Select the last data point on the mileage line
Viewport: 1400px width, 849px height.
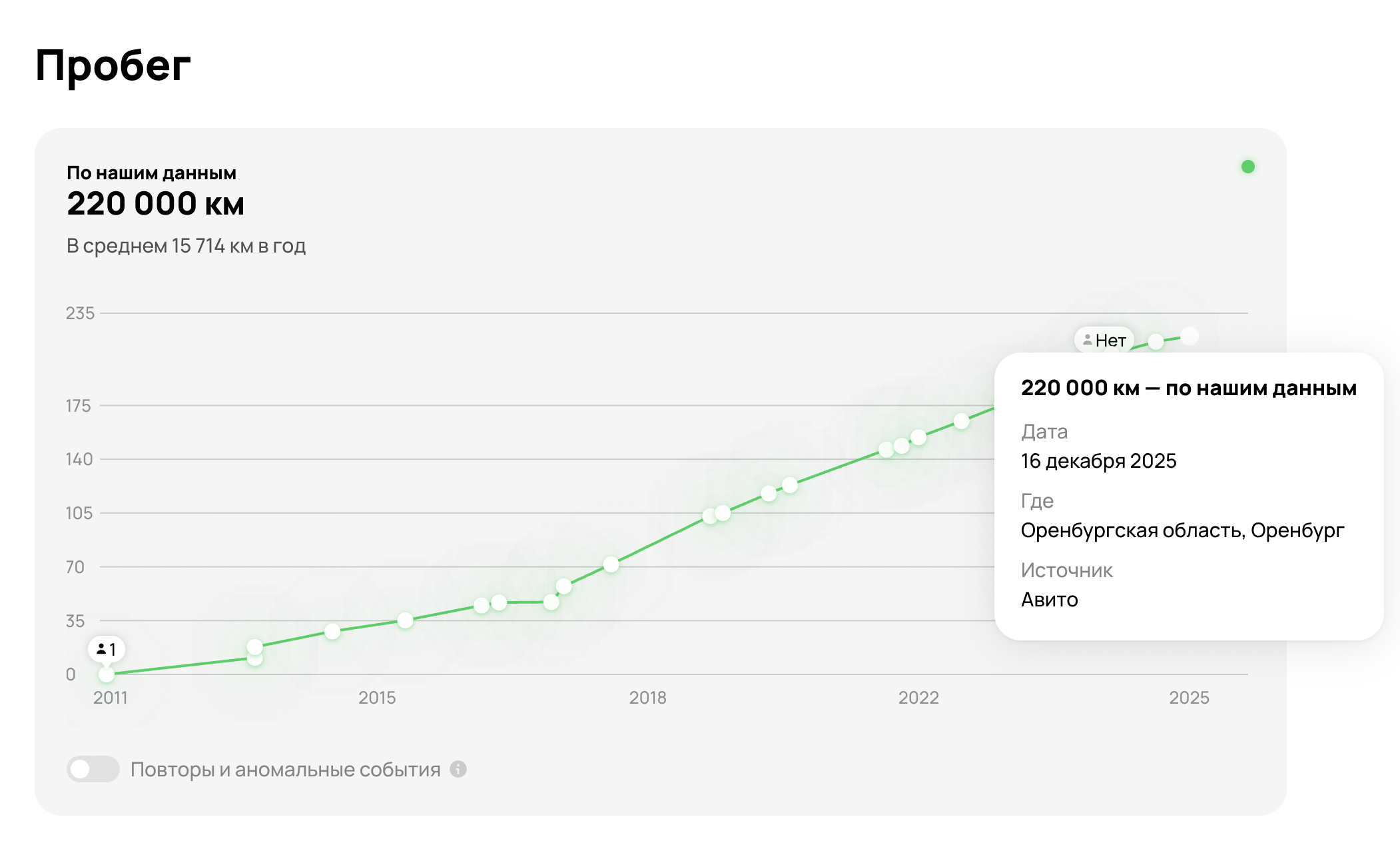1190,336
